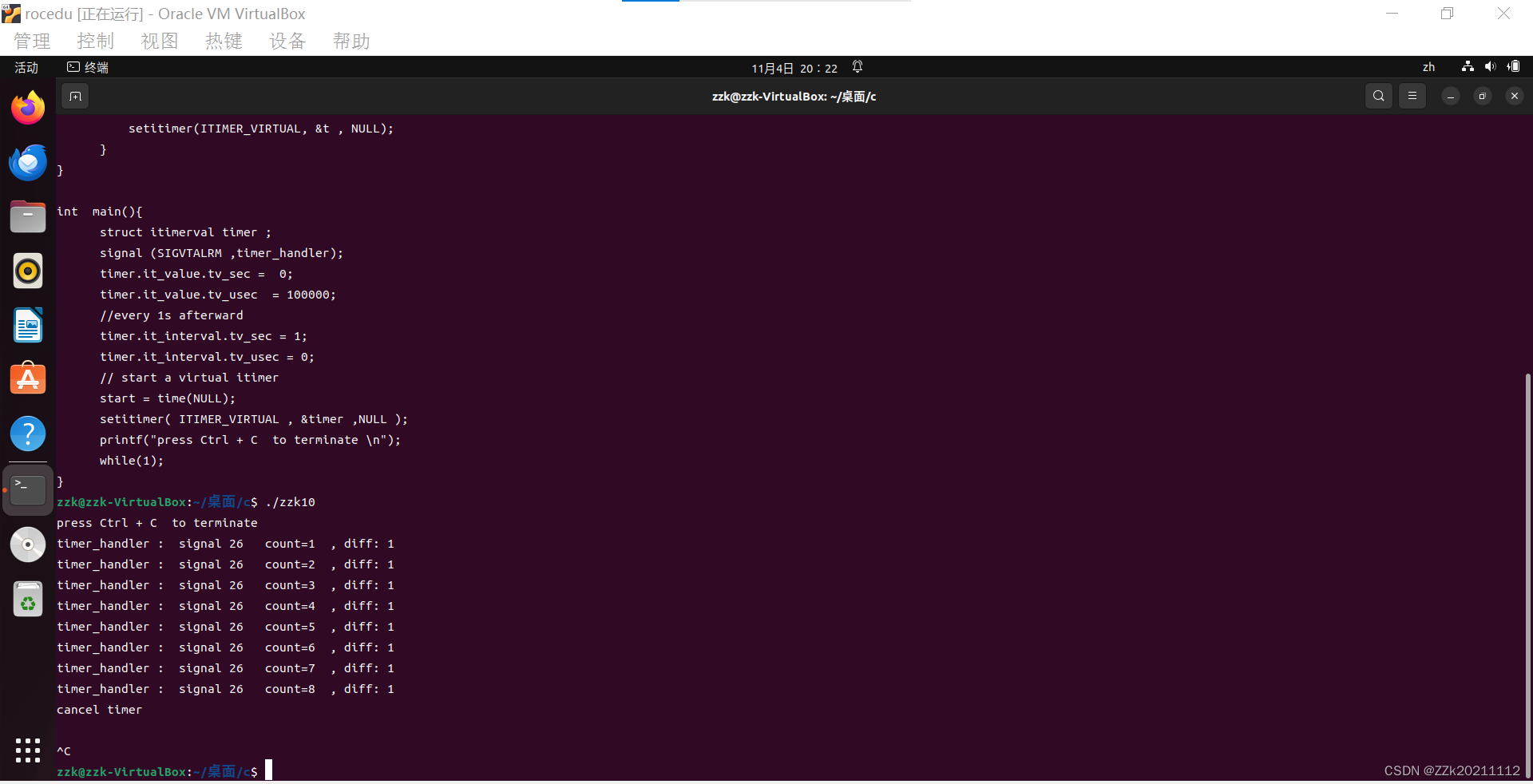Screen dimensions: 1533x784
Task: Select the Terminal icon in the dock
Action: coord(28,489)
